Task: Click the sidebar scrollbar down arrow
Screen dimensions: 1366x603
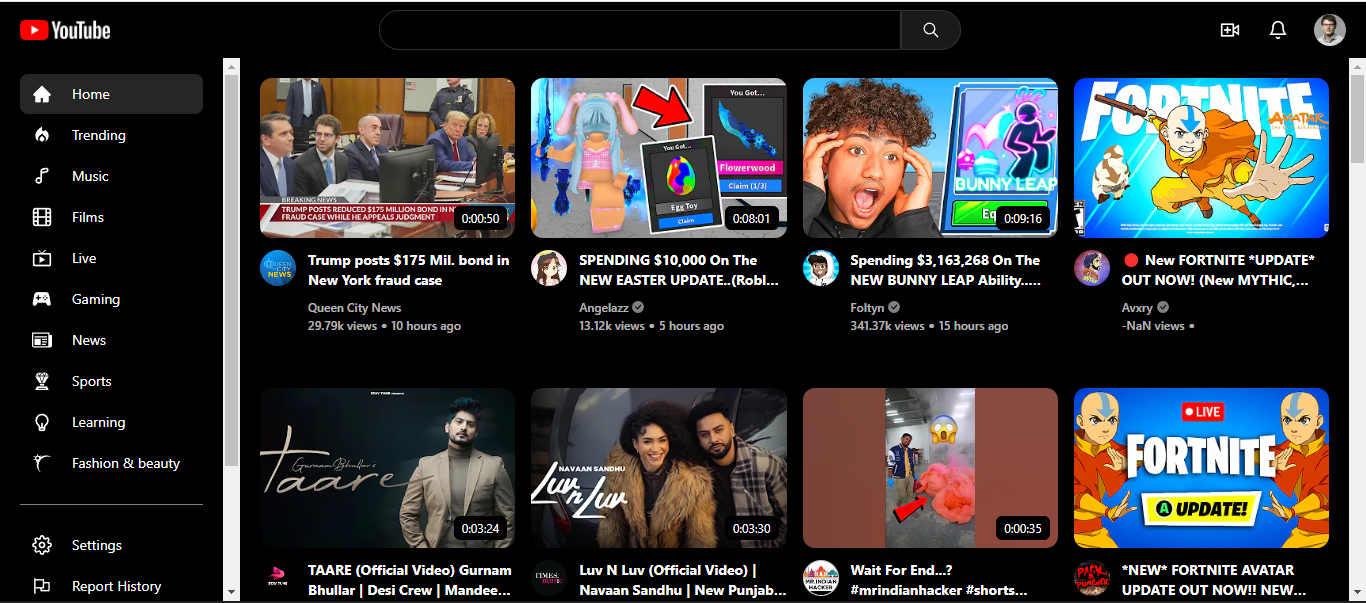Action: pos(231,592)
